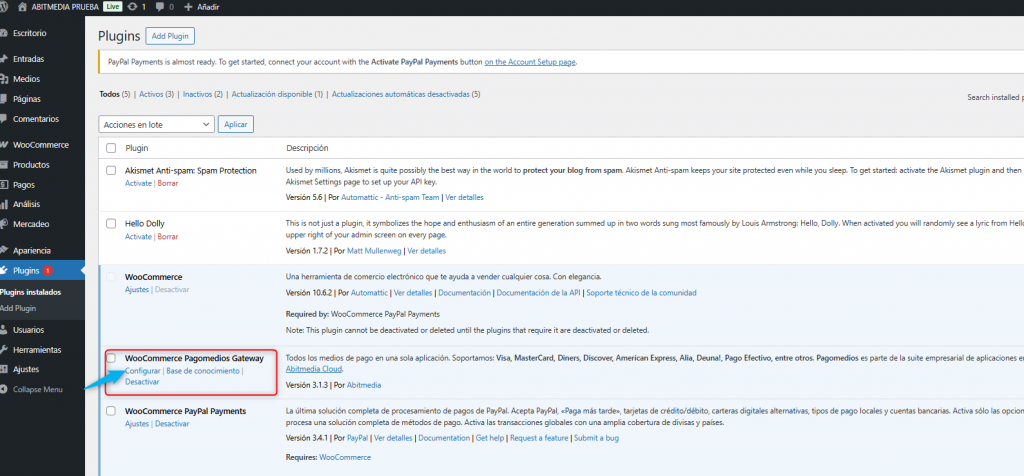The width and height of the screenshot is (1024, 476).
Task: Click Configurar link under Pagomedios Gateway
Action: [142, 371]
